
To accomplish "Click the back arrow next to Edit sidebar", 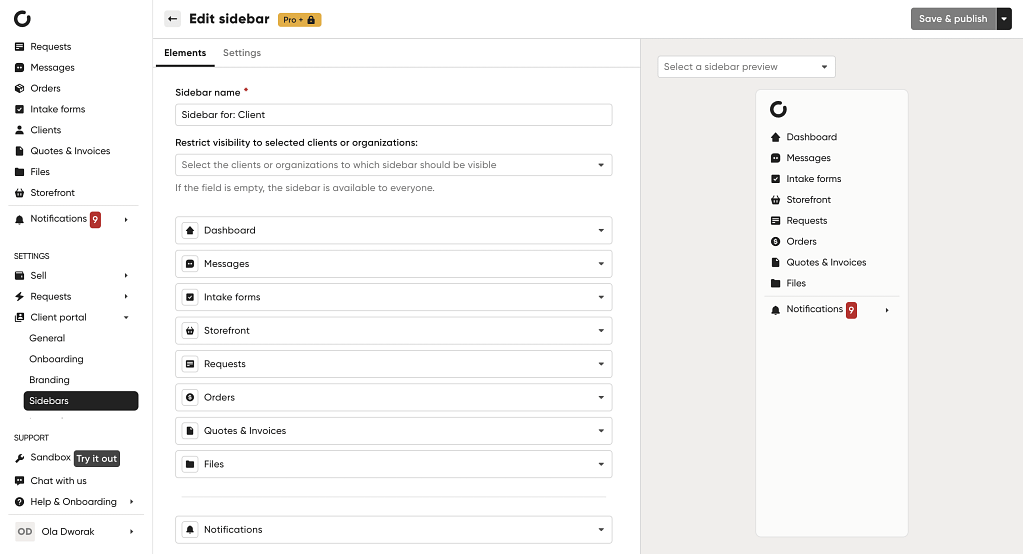I will 172,19.
